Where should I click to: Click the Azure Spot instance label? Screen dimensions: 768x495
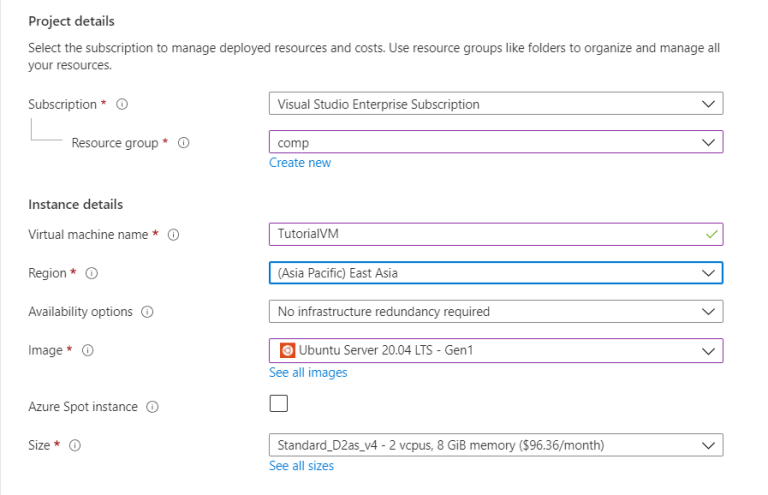click(x=83, y=407)
